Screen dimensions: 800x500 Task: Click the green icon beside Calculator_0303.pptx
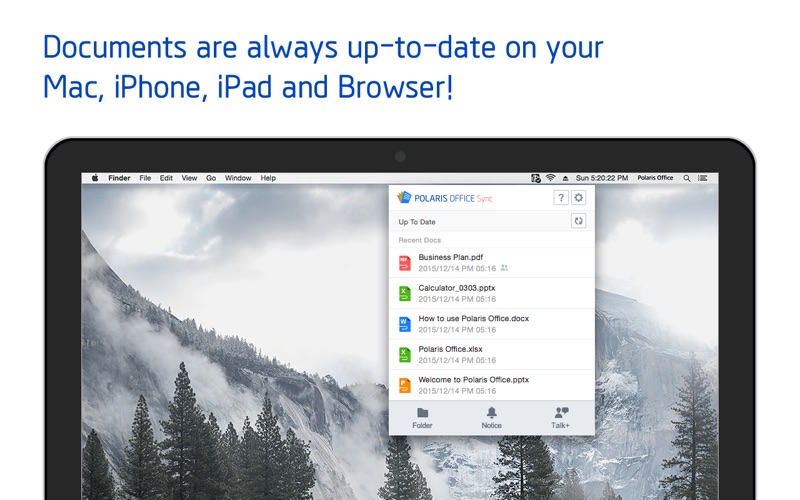coord(405,293)
